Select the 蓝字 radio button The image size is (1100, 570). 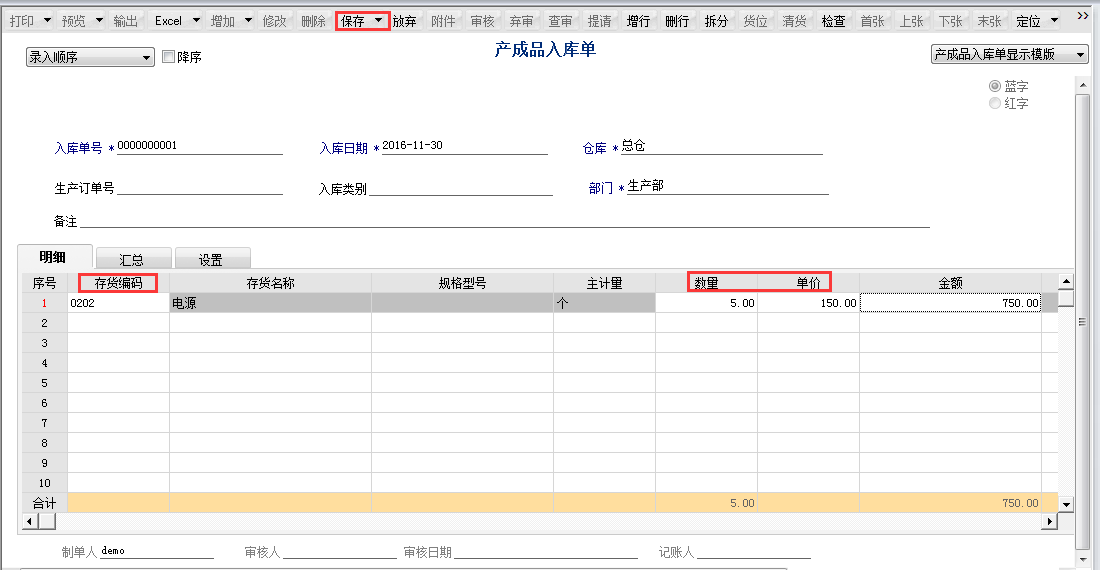click(995, 86)
